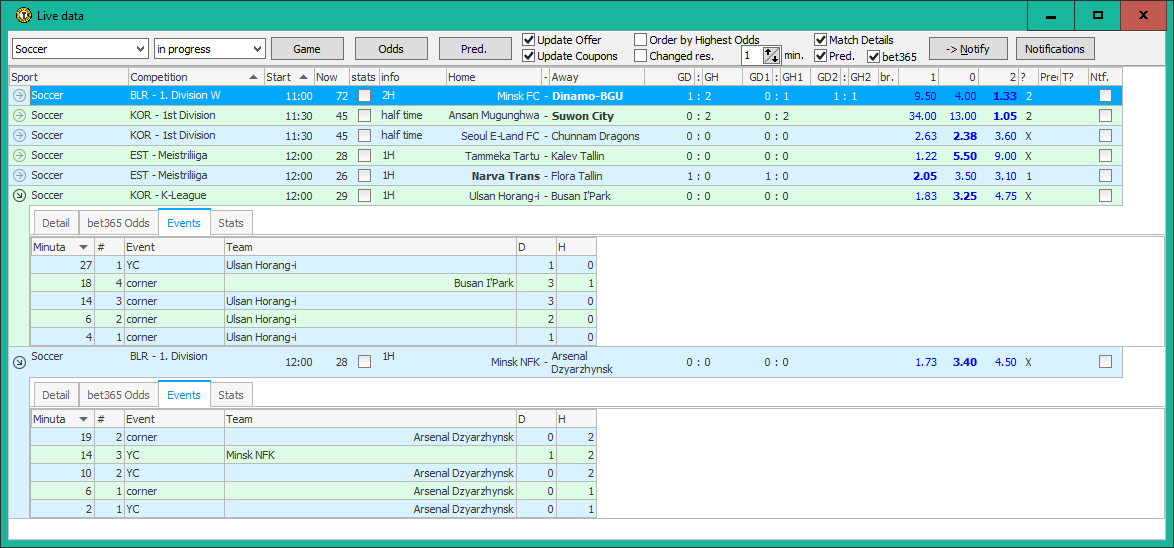Click the Tammeka Tartu row arrow icon

(x=19, y=156)
